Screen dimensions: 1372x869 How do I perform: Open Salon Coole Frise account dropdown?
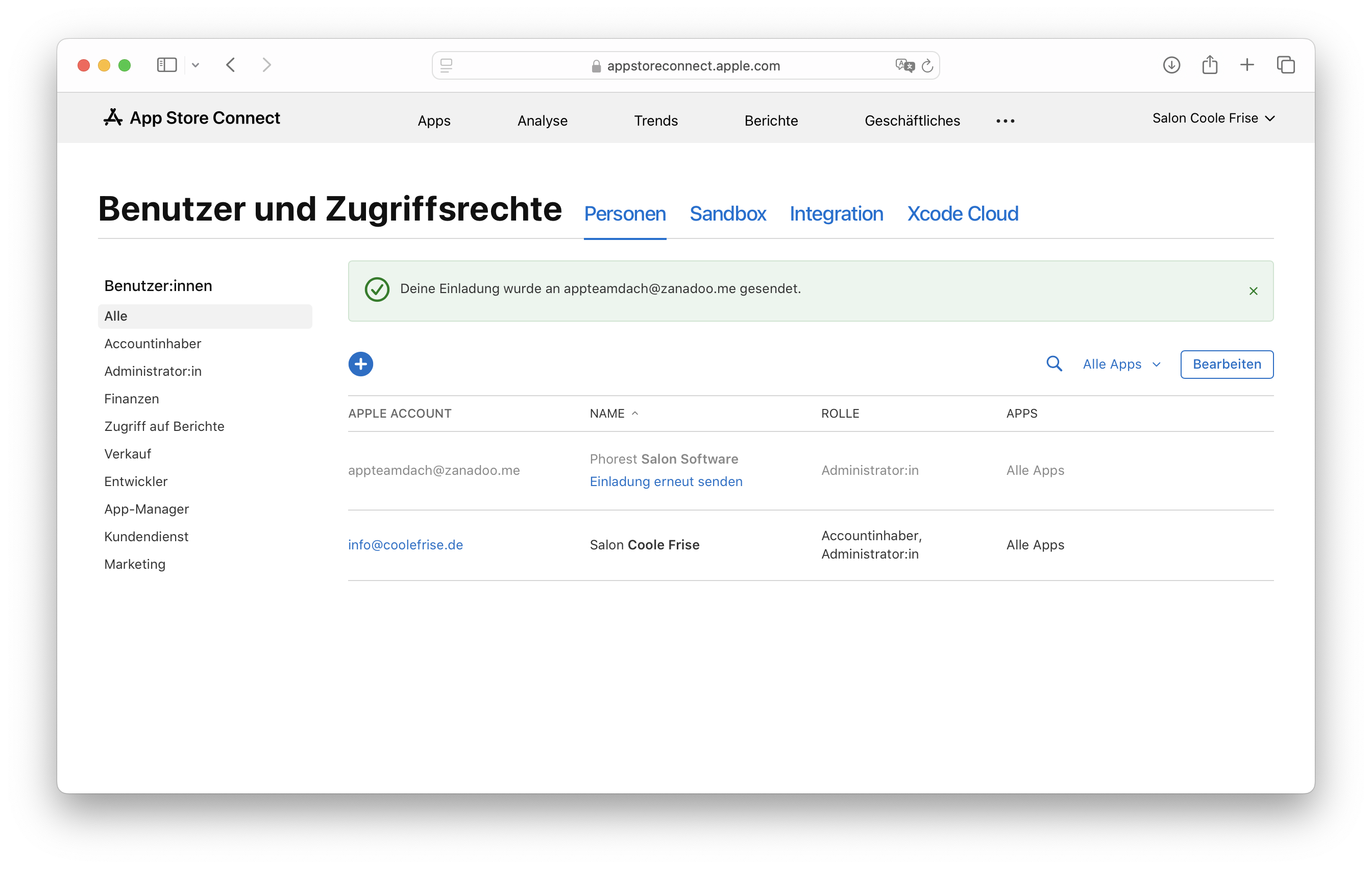(x=1213, y=118)
